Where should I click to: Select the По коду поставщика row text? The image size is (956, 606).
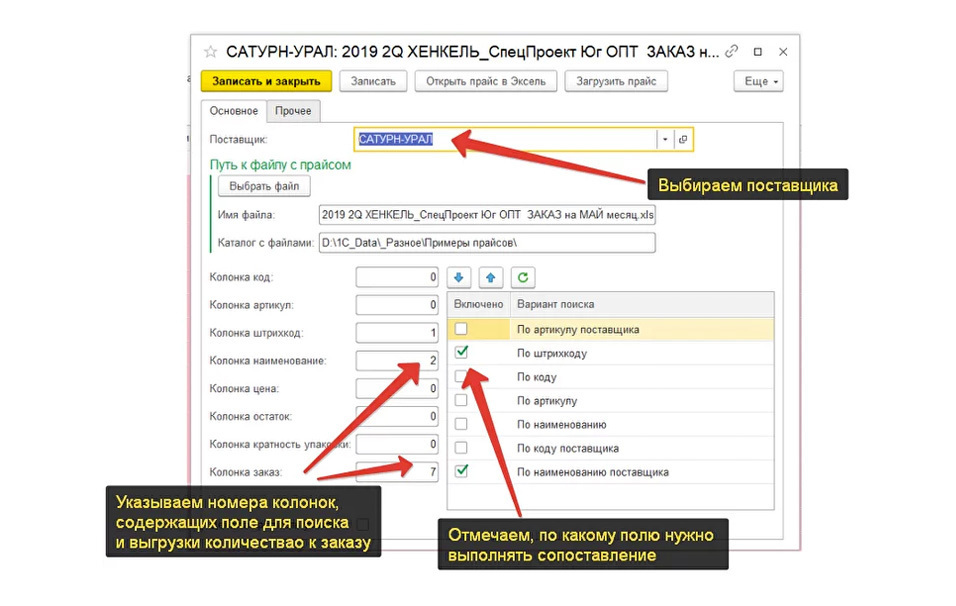click(x=568, y=449)
